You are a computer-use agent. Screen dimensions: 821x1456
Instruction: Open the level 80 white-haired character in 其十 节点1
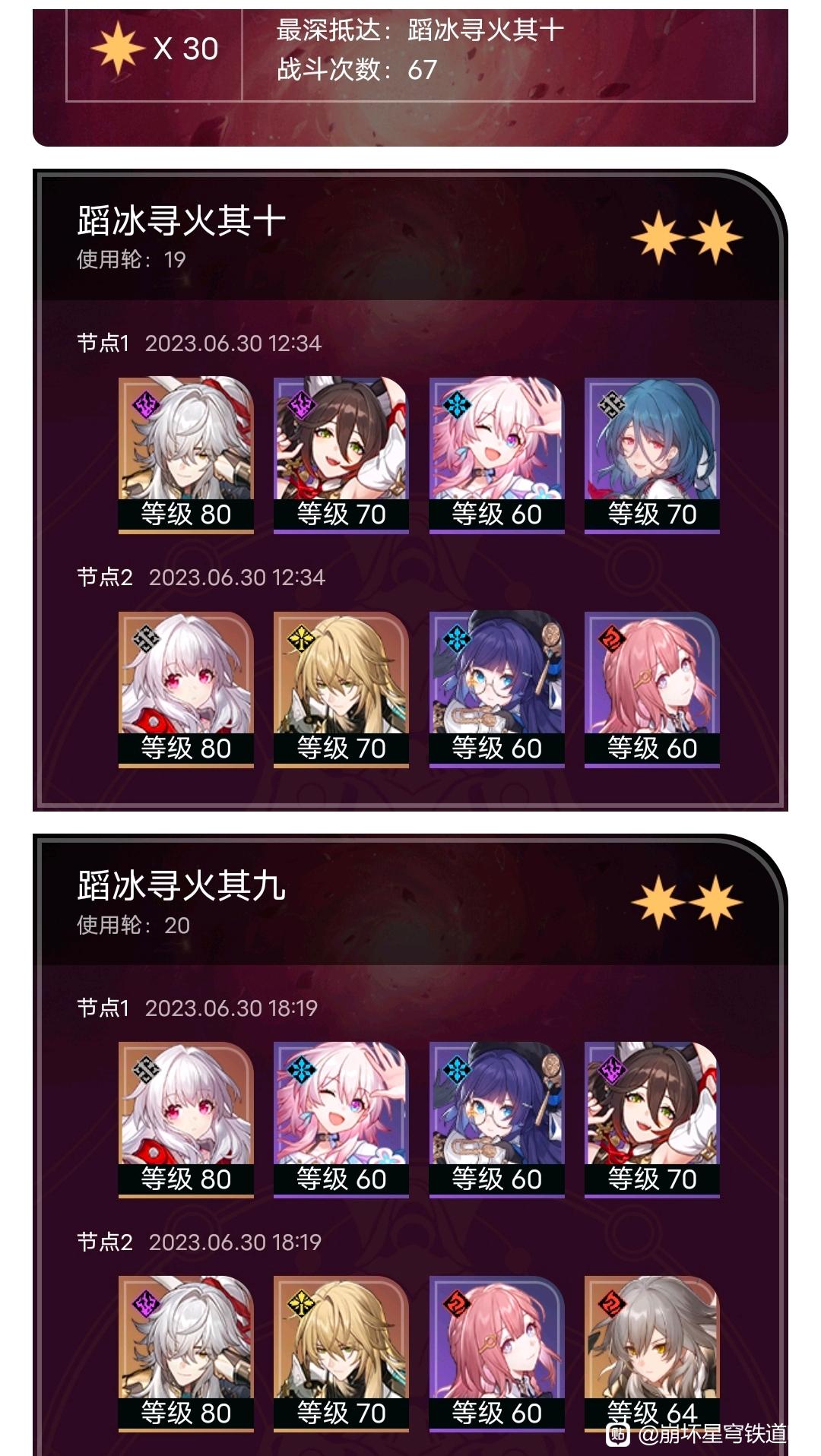pos(185,455)
